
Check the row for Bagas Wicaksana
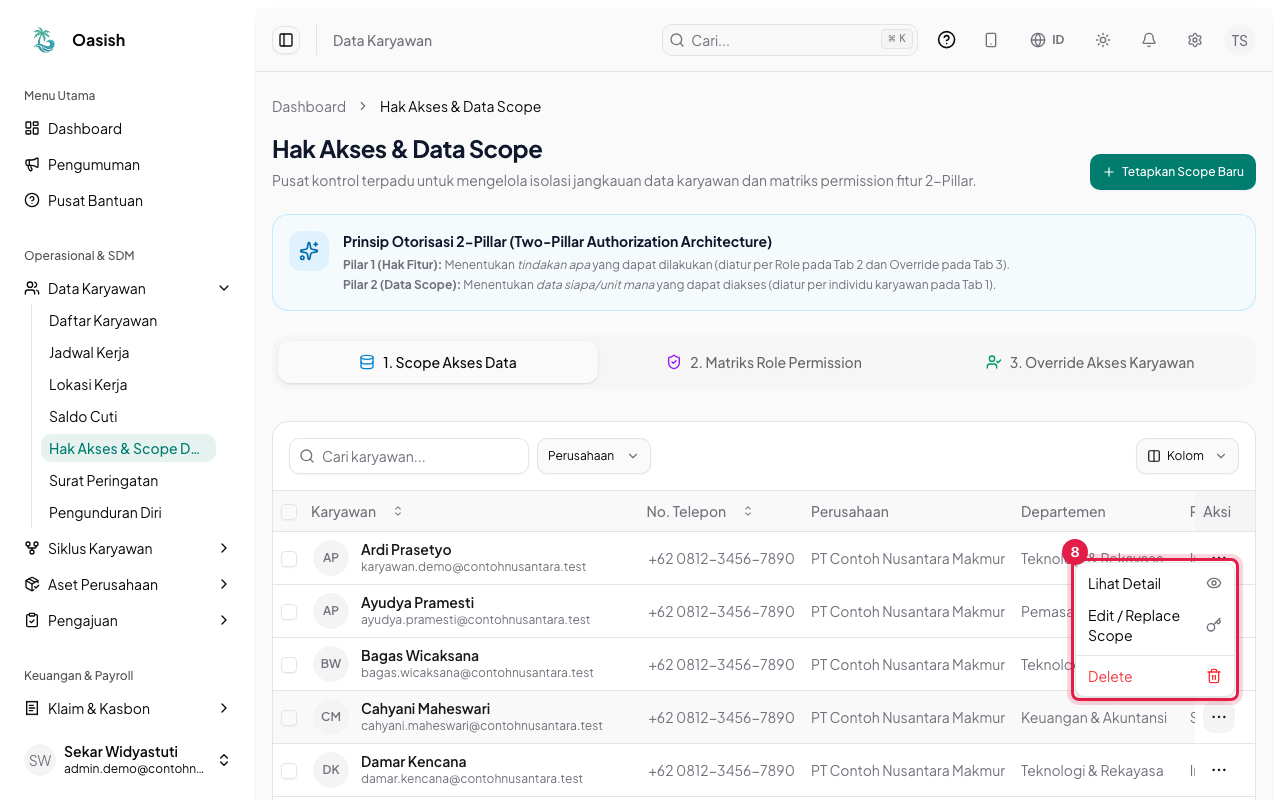point(289,664)
